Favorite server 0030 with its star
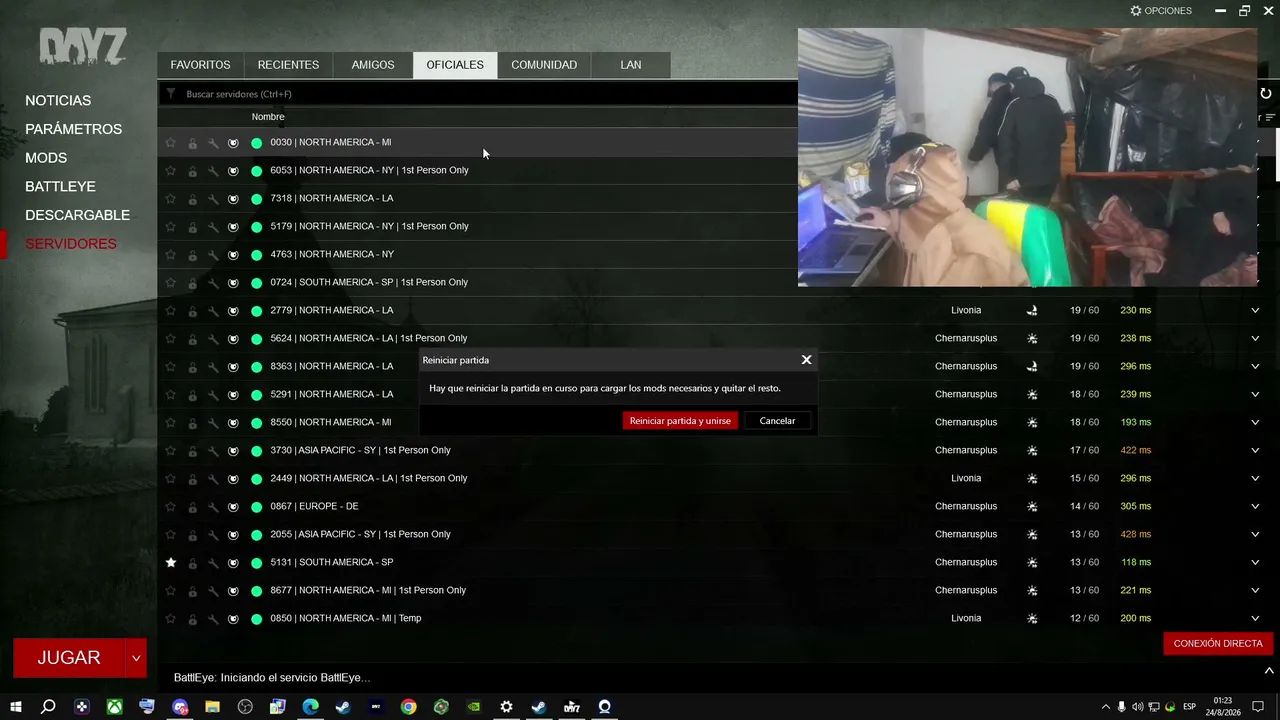 tap(171, 143)
